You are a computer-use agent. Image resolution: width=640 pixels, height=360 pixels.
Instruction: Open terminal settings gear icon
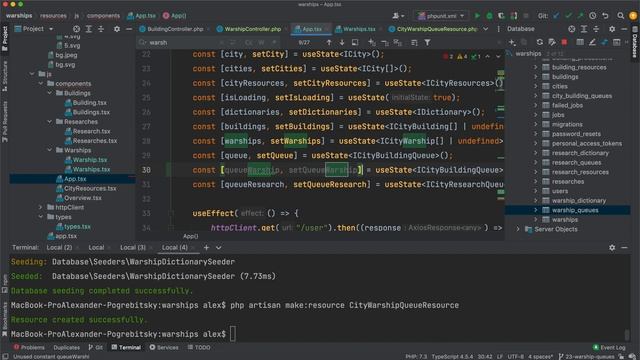(612, 247)
